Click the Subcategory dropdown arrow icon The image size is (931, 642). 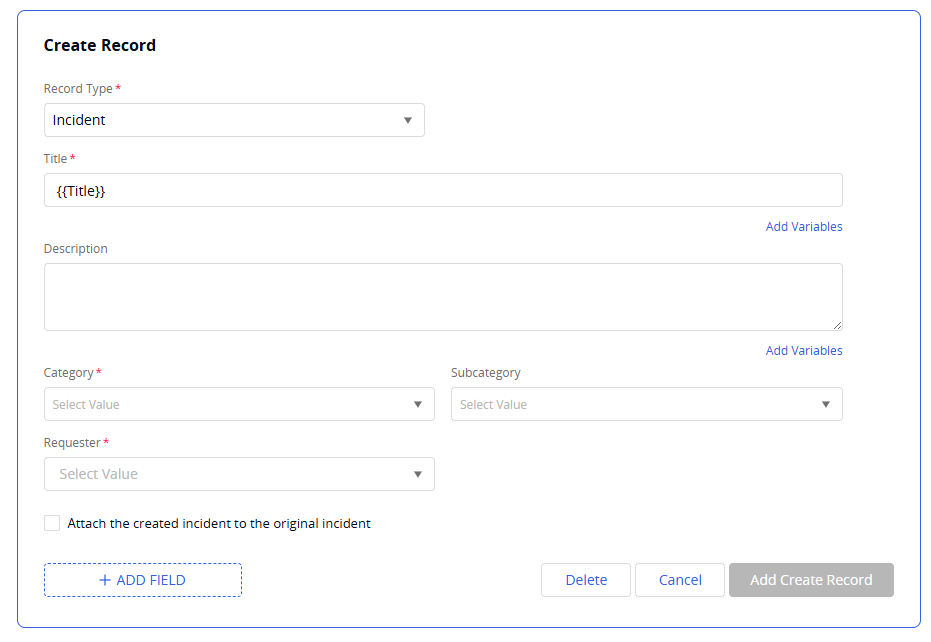[826, 405]
